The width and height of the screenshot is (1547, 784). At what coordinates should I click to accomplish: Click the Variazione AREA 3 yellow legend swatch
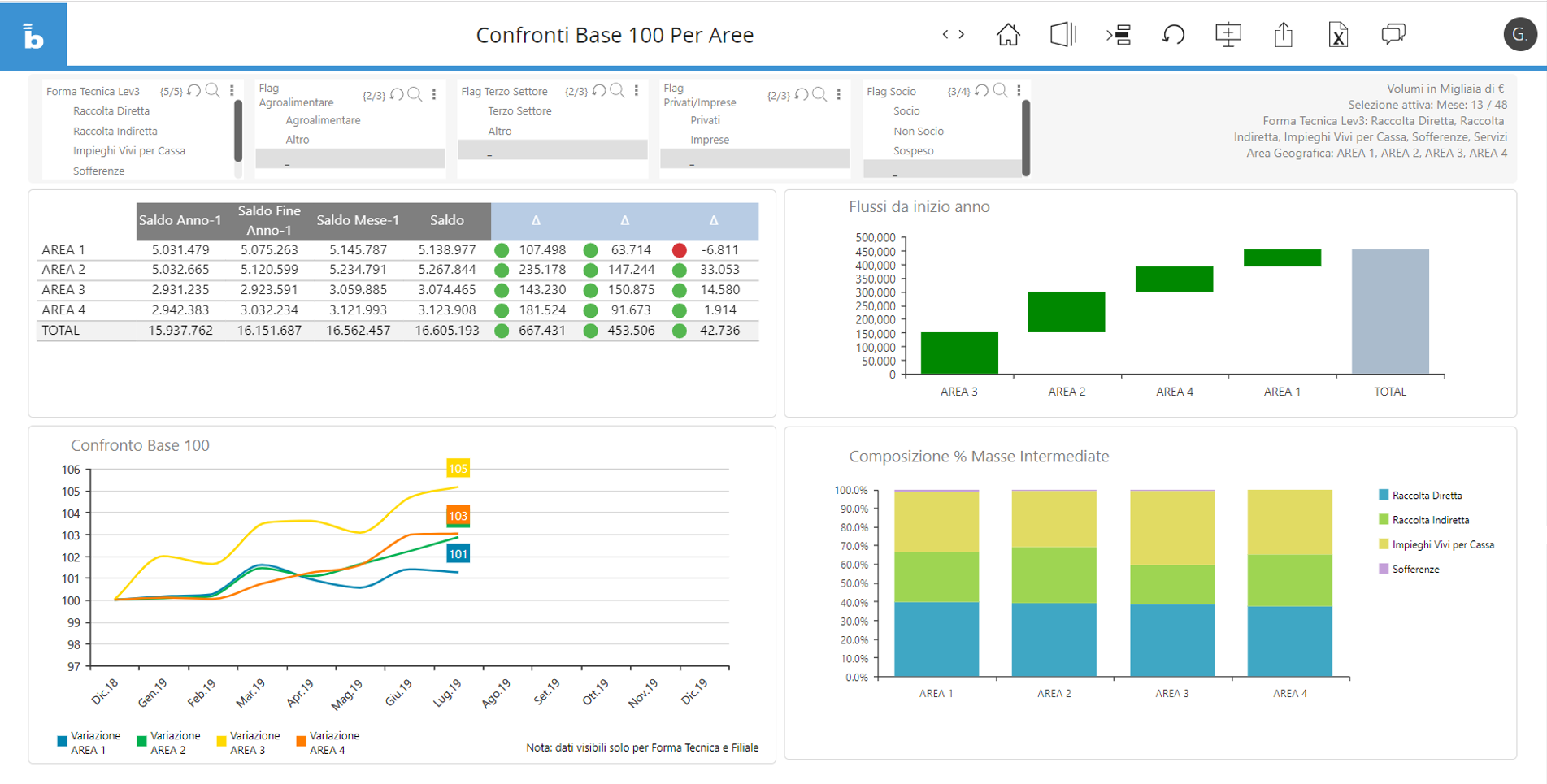click(221, 742)
